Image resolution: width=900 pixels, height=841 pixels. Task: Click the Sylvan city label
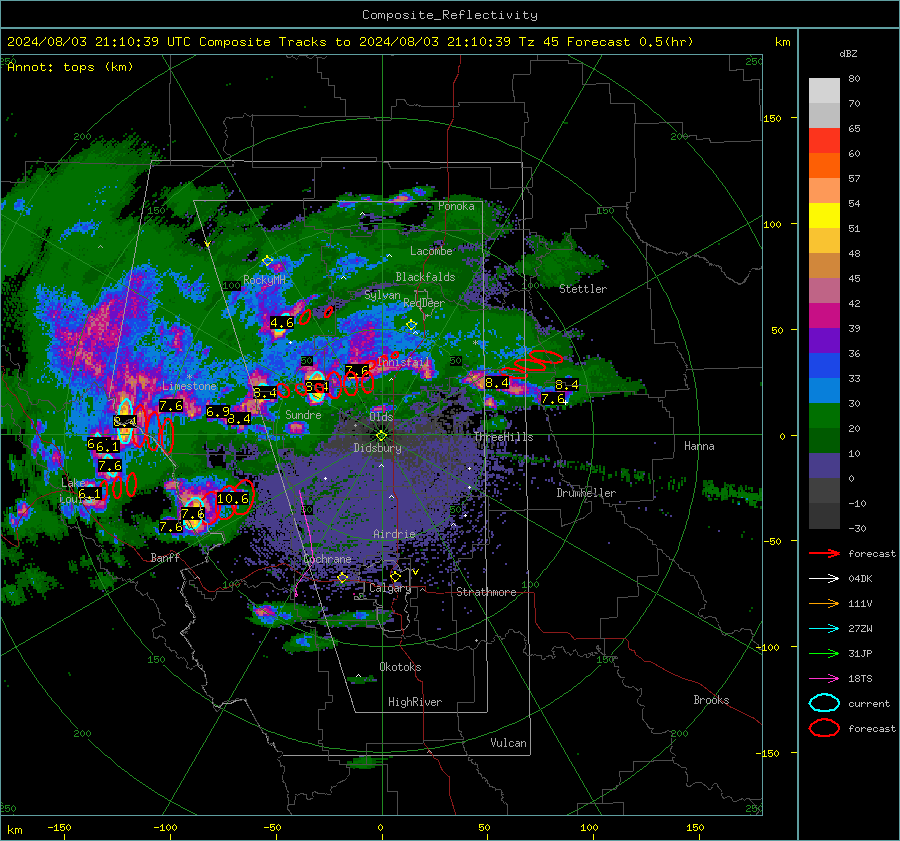tap(382, 295)
